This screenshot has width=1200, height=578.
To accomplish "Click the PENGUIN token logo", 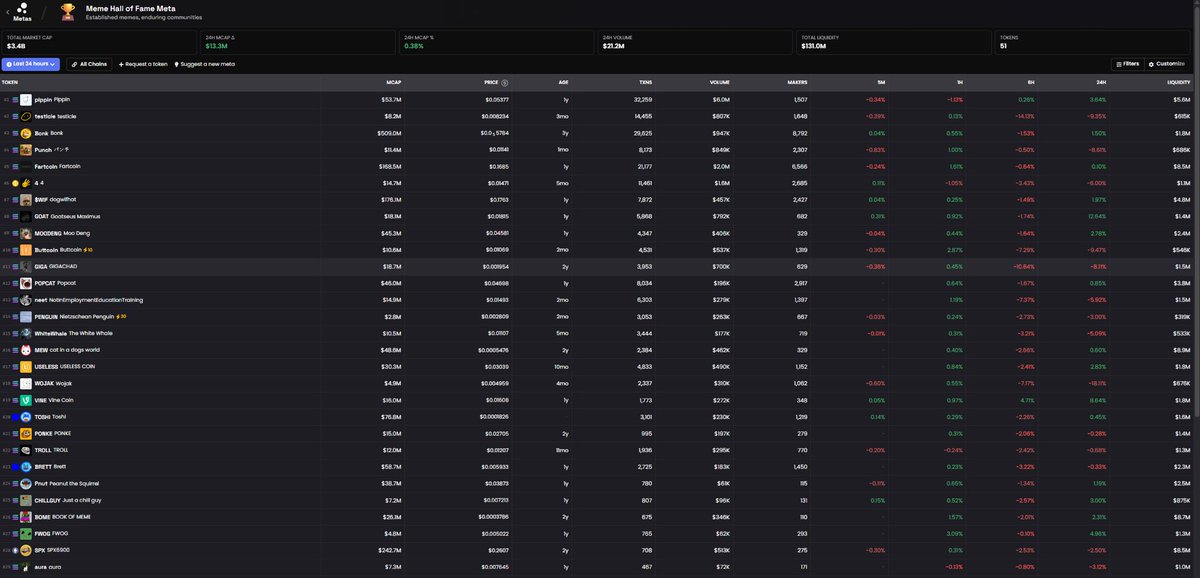I will click(x=26, y=316).
